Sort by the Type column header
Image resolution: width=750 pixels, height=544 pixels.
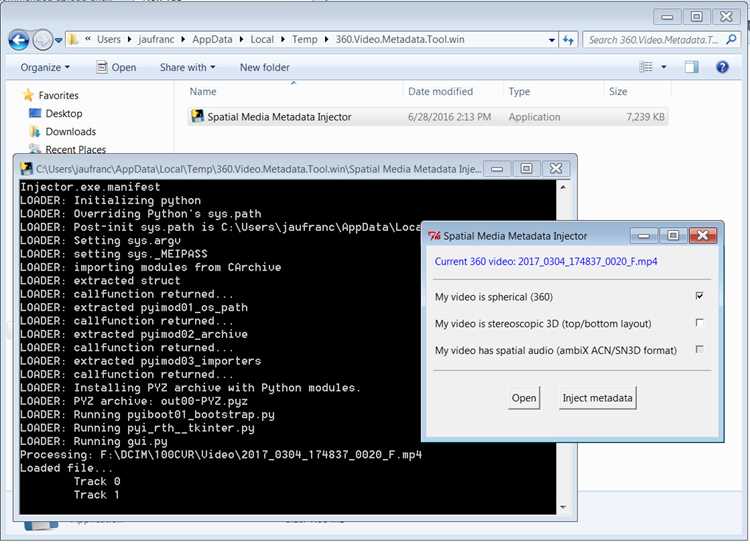(x=519, y=91)
